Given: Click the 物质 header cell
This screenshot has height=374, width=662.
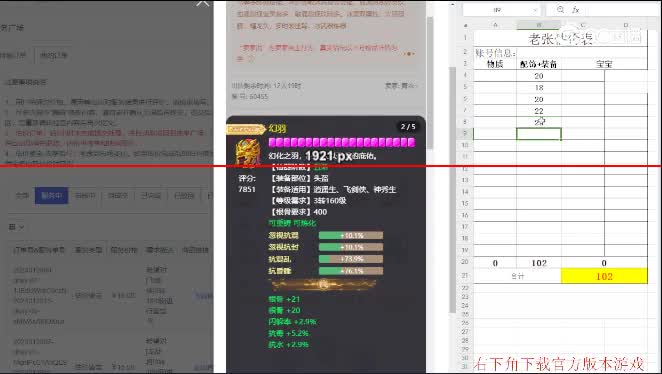Looking at the screenshot, I should [x=495, y=64].
